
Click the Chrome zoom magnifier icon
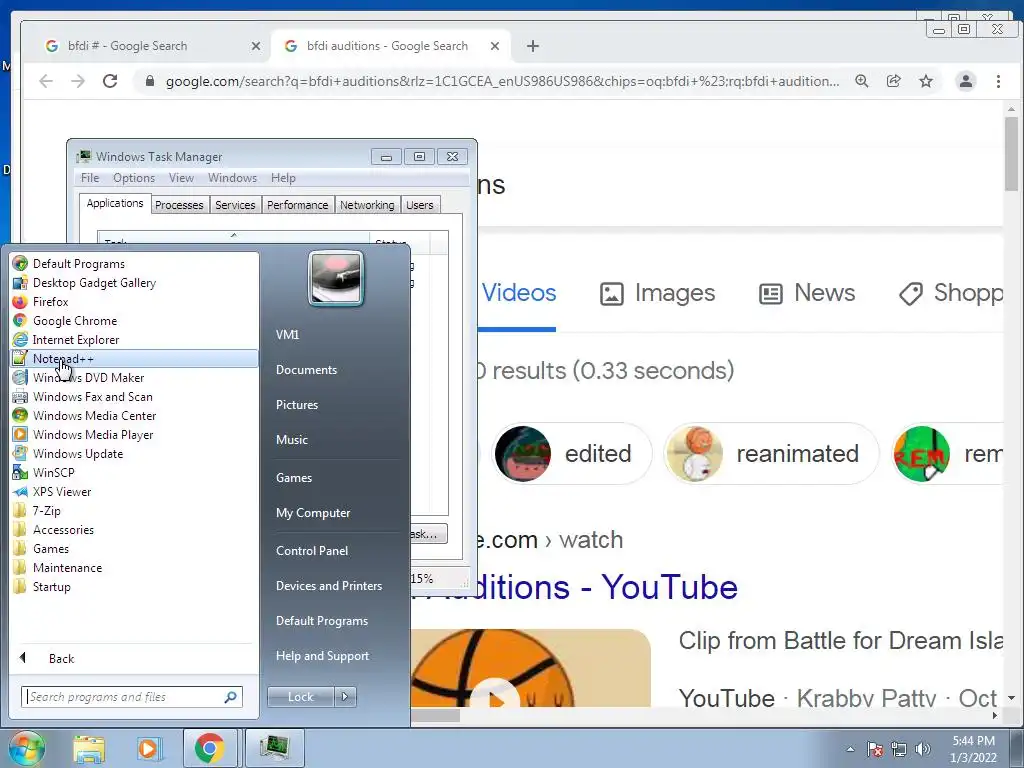[862, 81]
